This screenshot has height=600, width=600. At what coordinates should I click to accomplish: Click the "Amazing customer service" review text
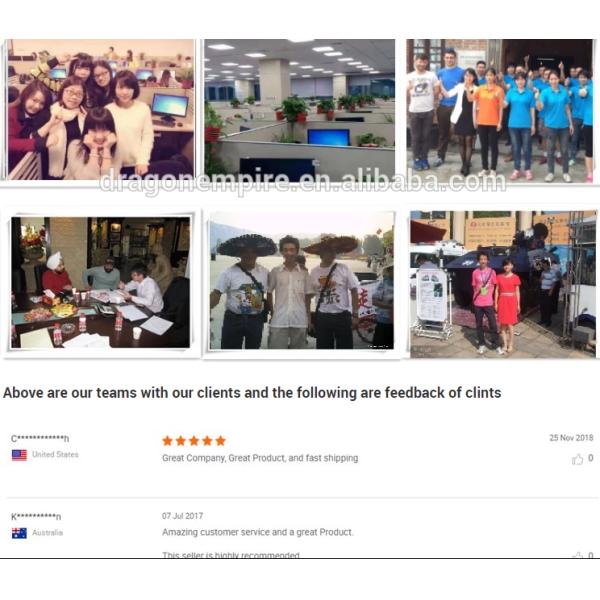(x=258, y=532)
